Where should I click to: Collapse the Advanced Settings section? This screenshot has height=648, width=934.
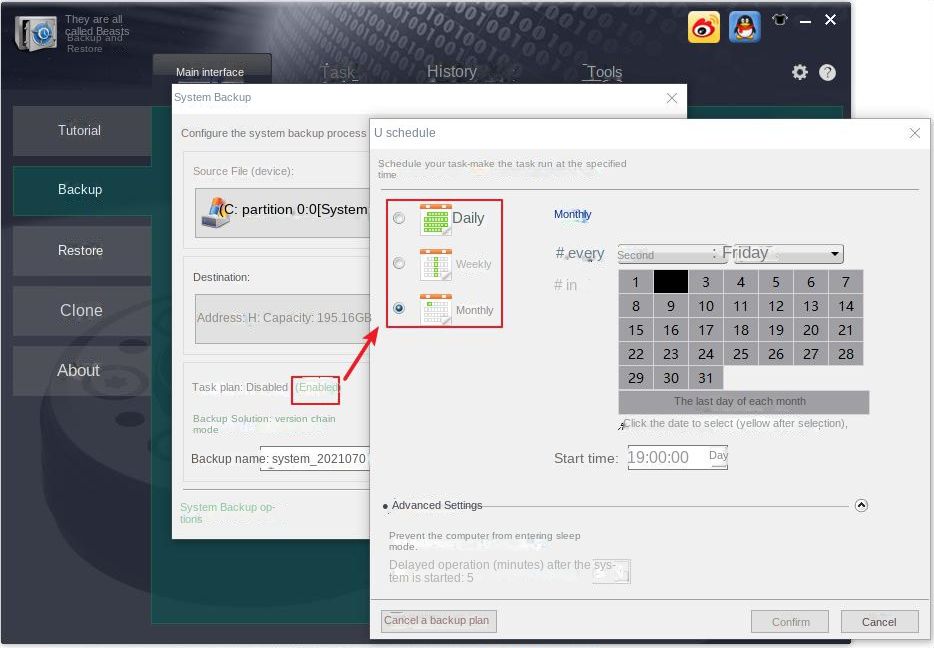click(x=861, y=505)
